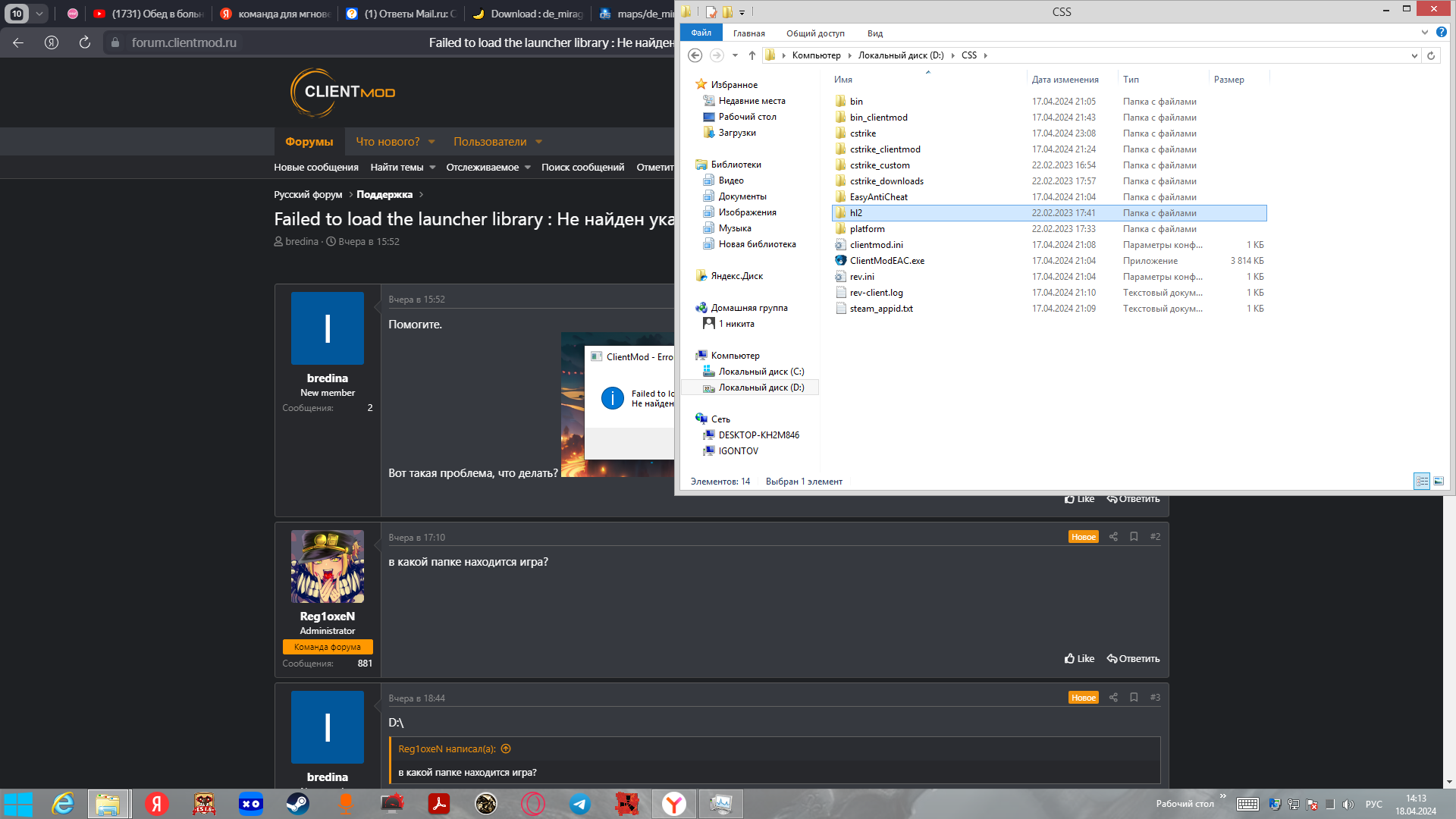Like Reg1oxeN's post
Image resolution: width=1456 pixels, height=819 pixels.
click(1079, 659)
